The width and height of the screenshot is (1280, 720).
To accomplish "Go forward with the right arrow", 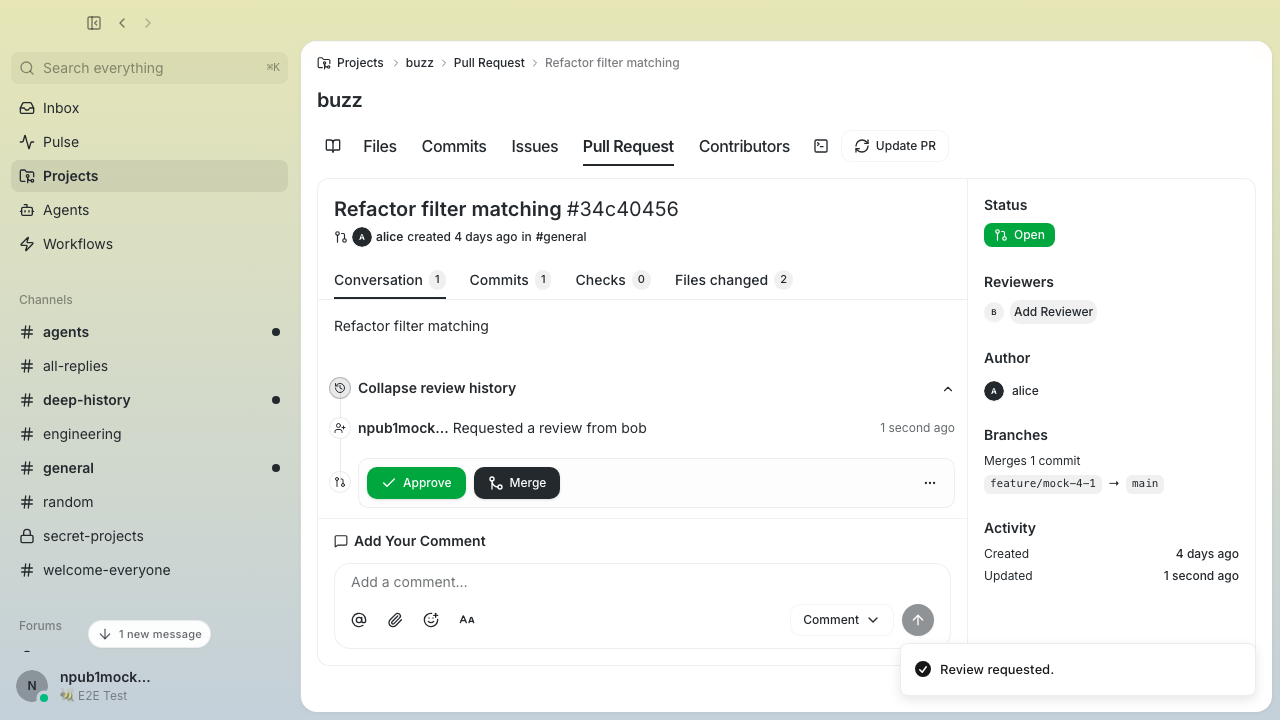I will click(148, 23).
